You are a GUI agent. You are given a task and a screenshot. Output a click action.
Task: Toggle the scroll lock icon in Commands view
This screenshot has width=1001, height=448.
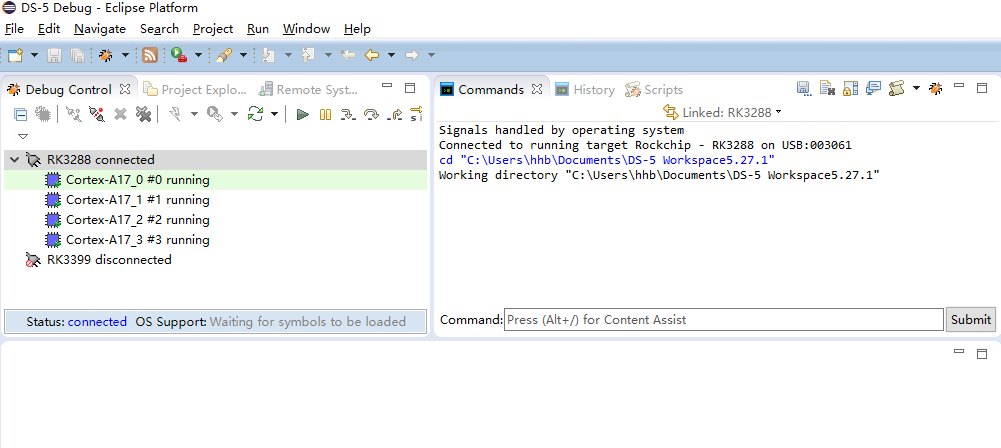pyautogui.click(x=850, y=89)
